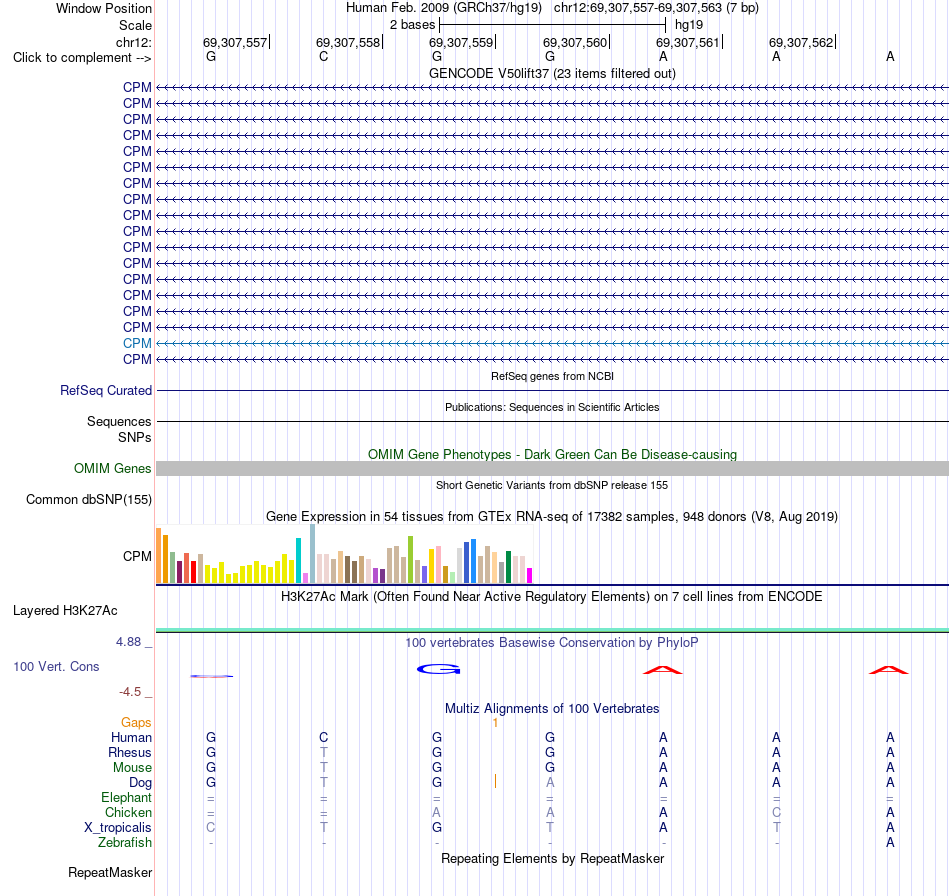The height and width of the screenshot is (896, 950).
Task: Select position label 69,307,560 in ruler
Action: pyautogui.click(x=575, y=42)
